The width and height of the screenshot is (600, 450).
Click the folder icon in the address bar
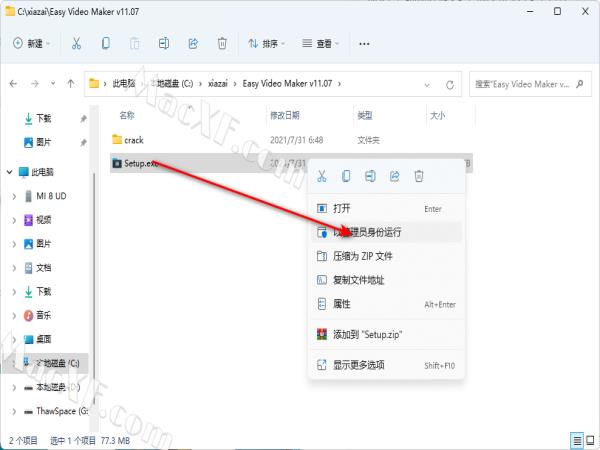coord(94,83)
